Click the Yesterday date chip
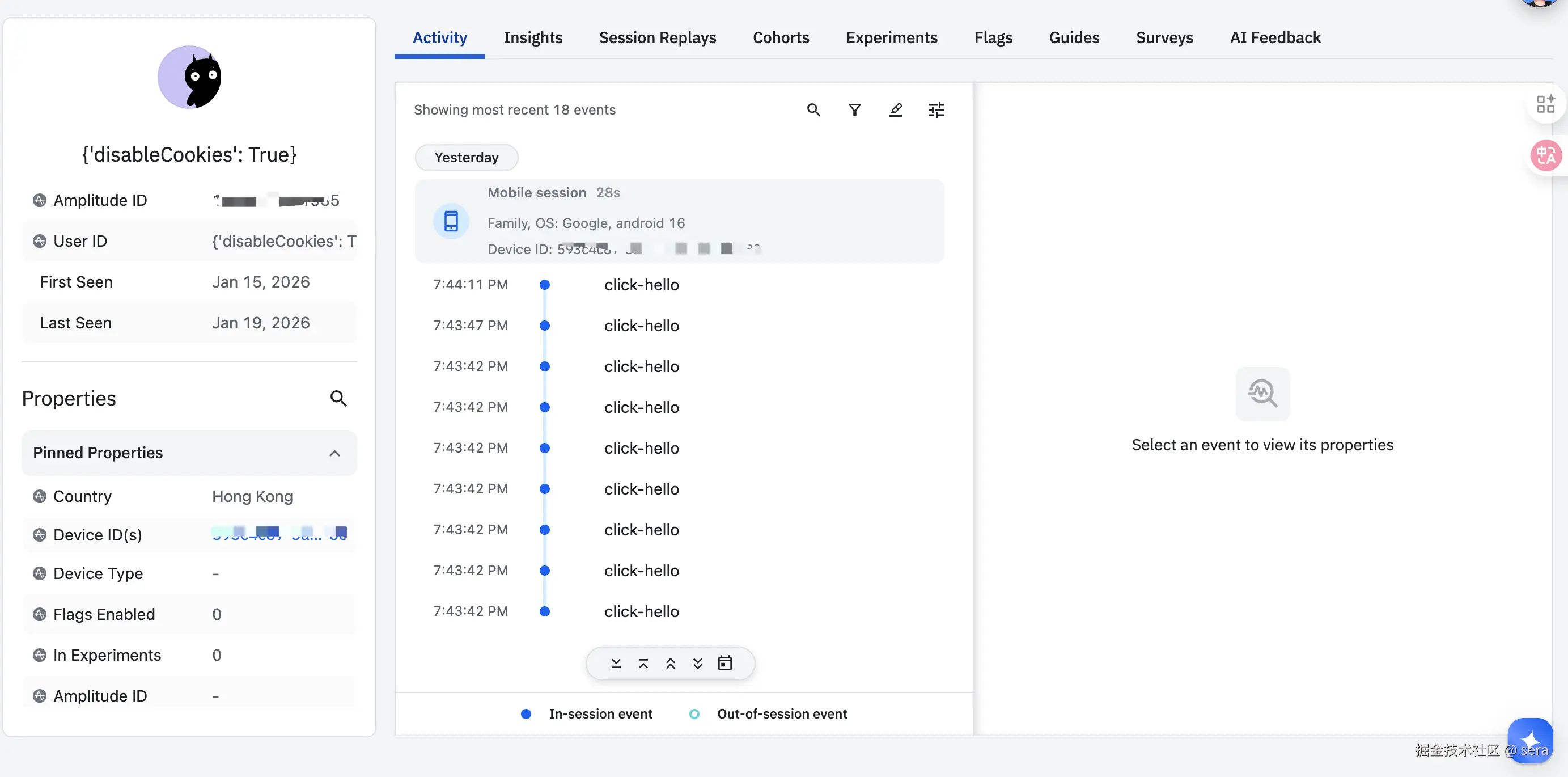Screen dimensions: 1568x777 click(466, 157)
